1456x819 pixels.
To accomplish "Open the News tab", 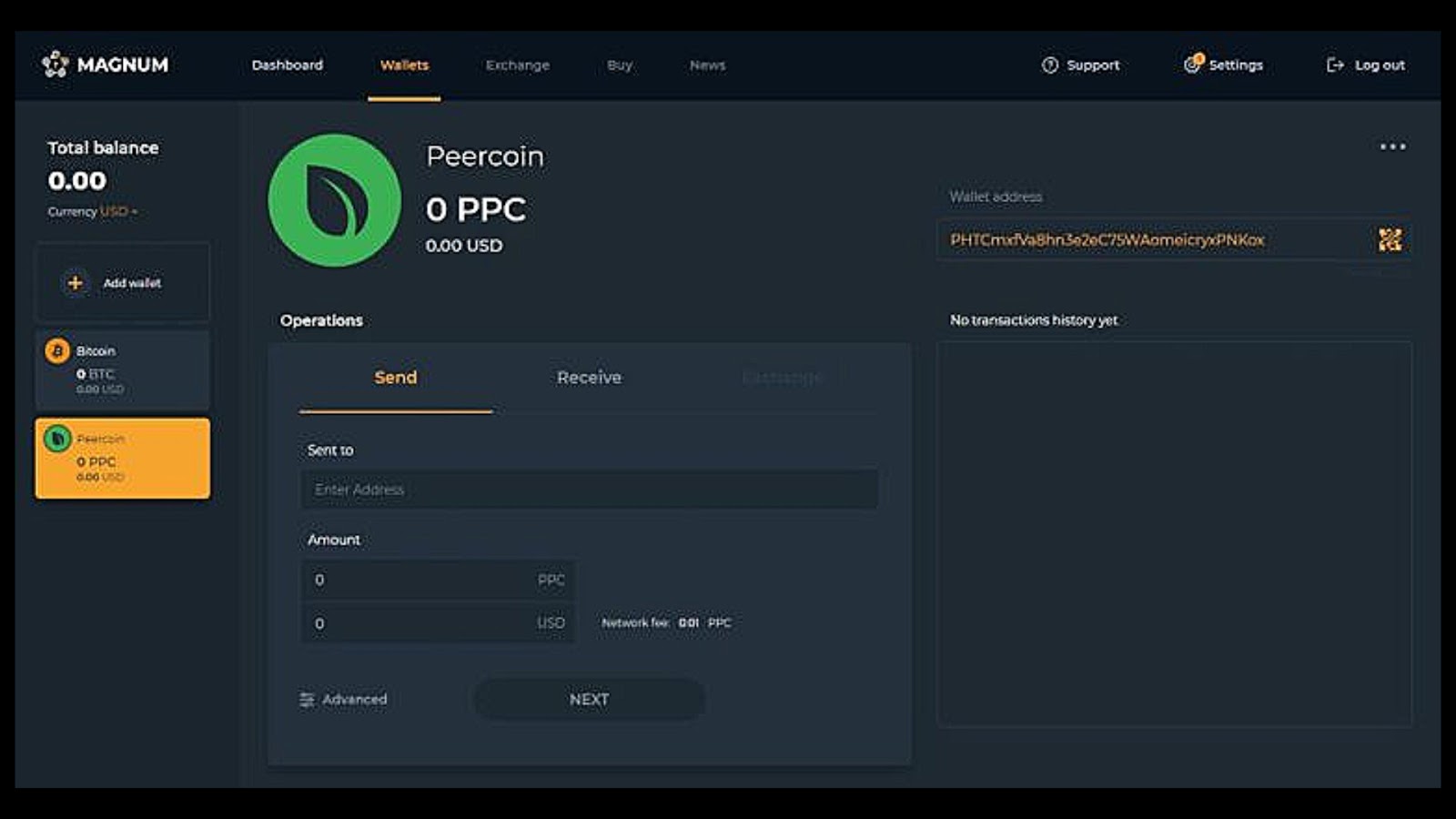I will click(708, 65).
